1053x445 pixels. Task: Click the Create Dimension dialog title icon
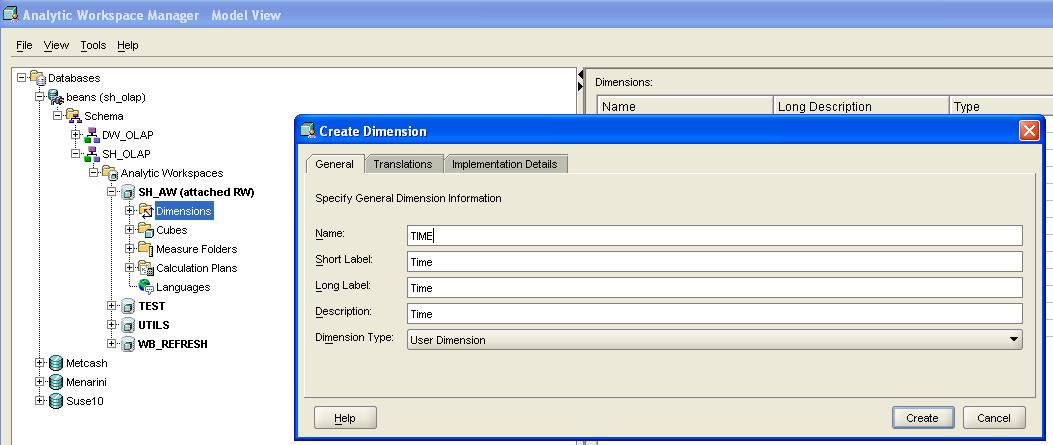click(308, 130)
